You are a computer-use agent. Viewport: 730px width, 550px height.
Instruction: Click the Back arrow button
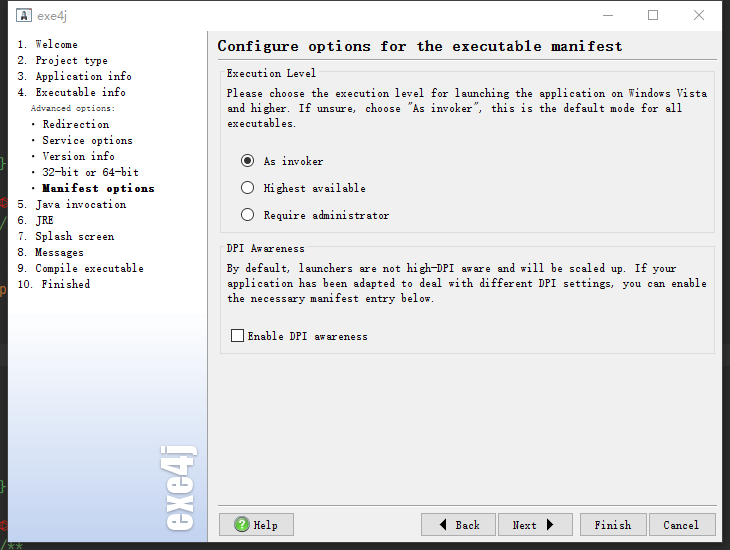click(459, 525)
